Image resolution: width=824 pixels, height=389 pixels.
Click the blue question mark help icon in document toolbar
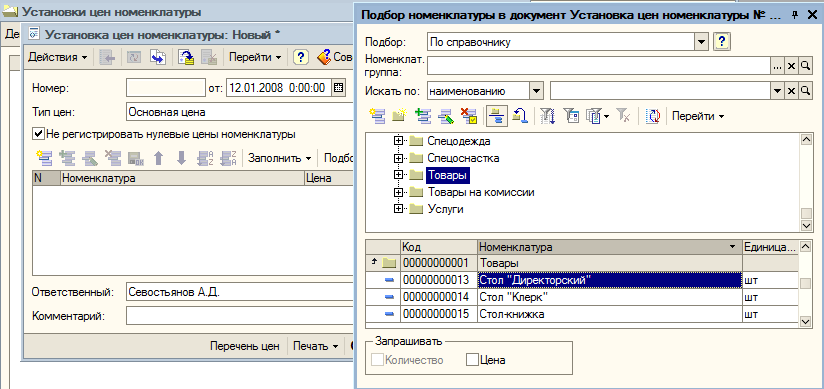click(x=300, y=57)
